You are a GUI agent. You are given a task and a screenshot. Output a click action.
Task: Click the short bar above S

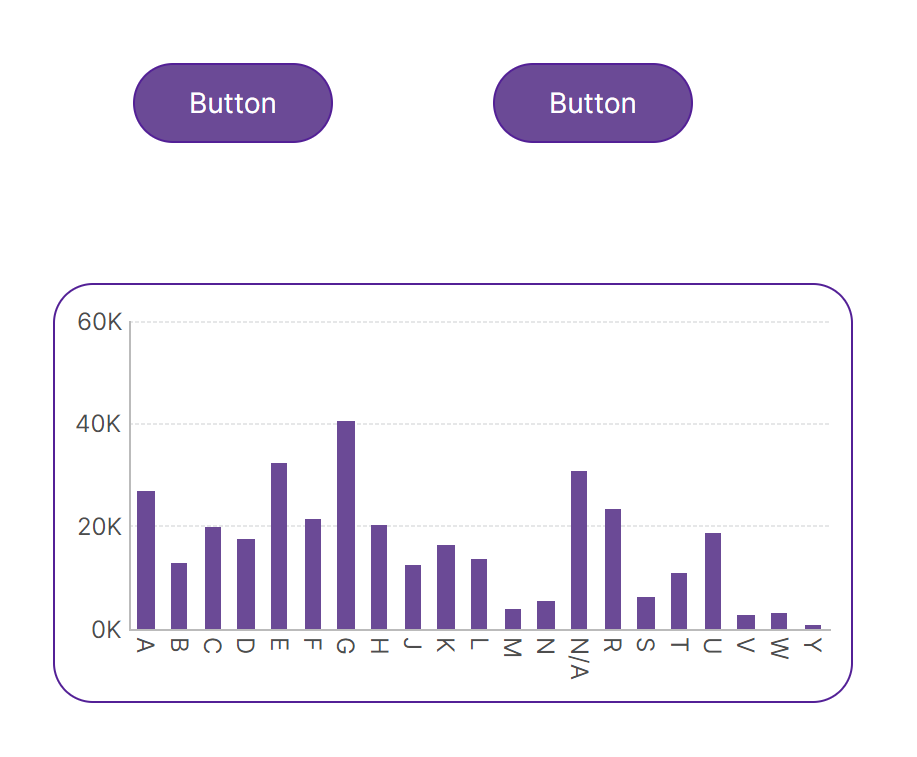tap(646, 613)
